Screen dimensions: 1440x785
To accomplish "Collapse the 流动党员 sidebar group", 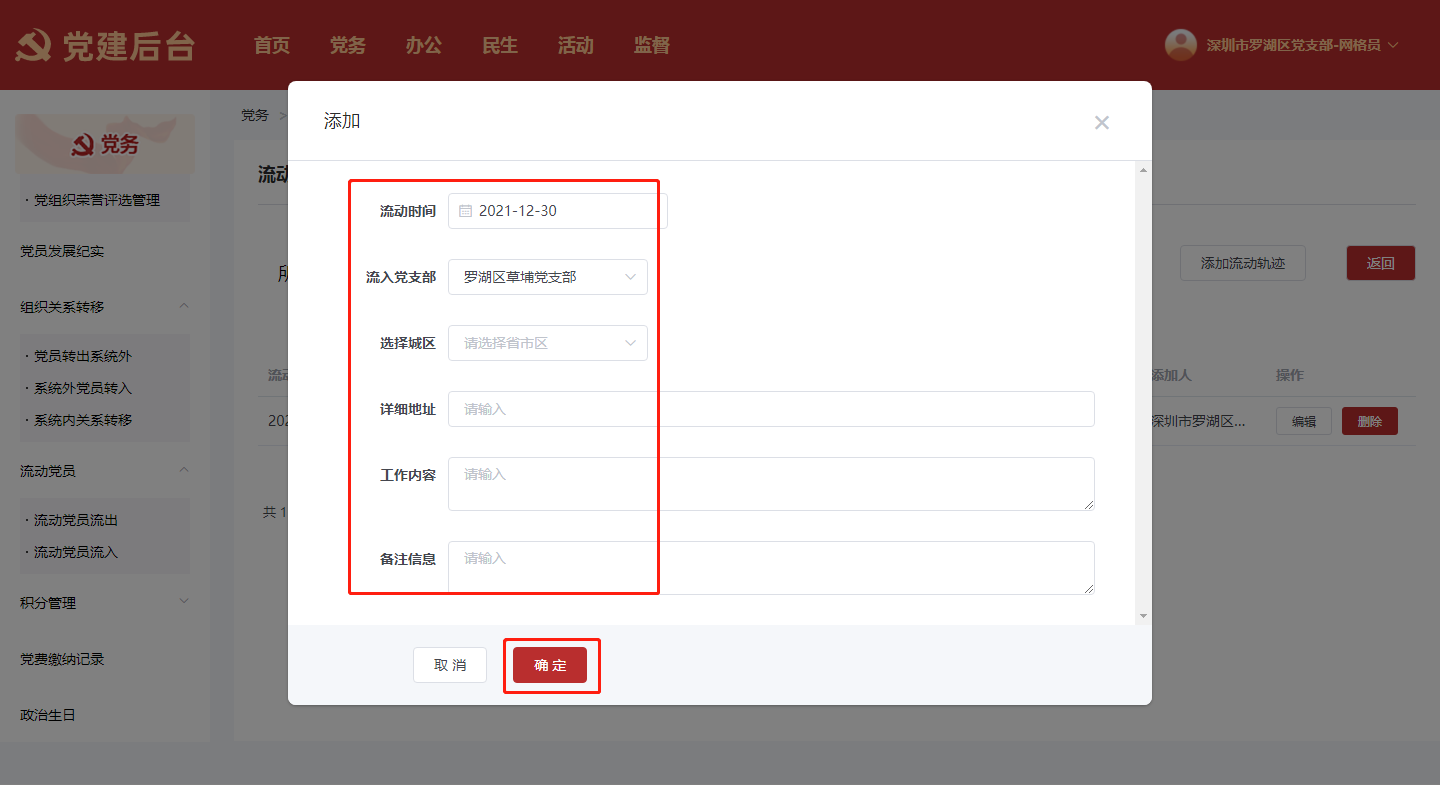I will click(183, 470).
